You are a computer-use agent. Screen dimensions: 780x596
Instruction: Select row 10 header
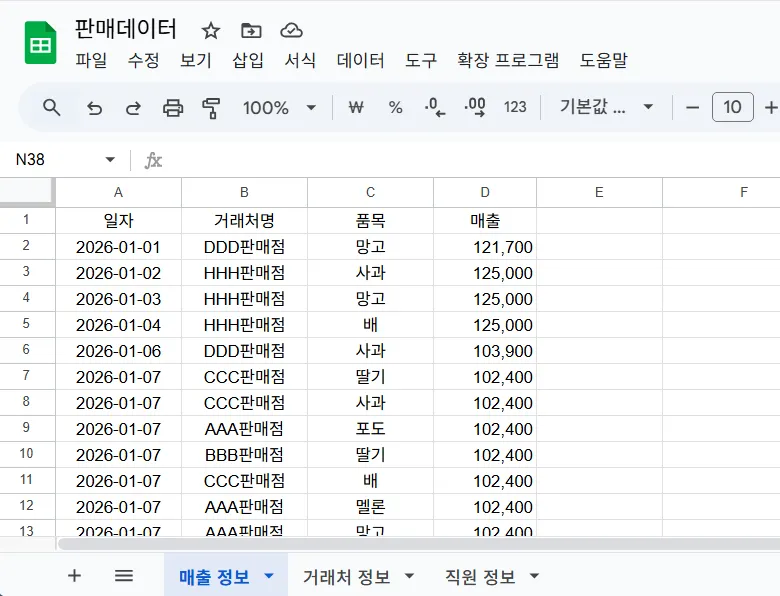(x=27, y=454)
